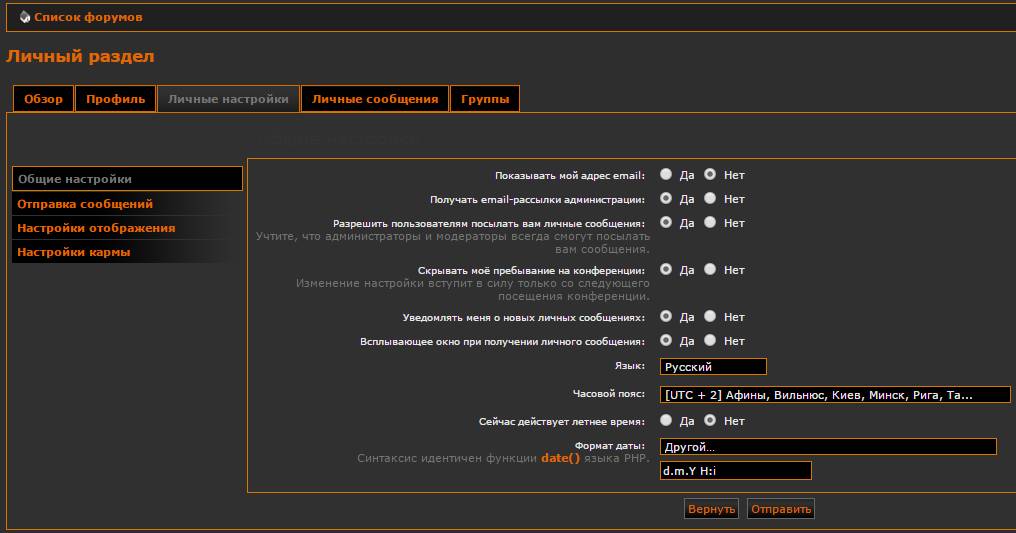Switch to the Обзор tab
This screenshot has height=533, width=1016.
click(43, 99)
